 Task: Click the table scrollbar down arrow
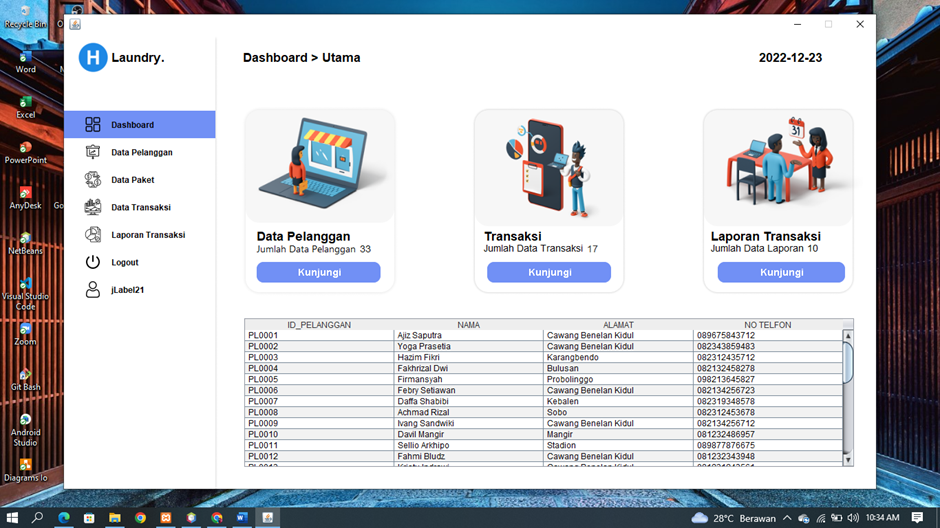point(848,460)
